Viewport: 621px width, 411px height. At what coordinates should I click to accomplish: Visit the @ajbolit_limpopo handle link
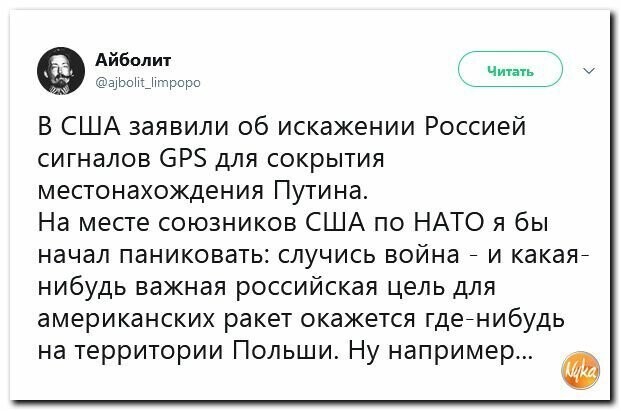point(148,83)
